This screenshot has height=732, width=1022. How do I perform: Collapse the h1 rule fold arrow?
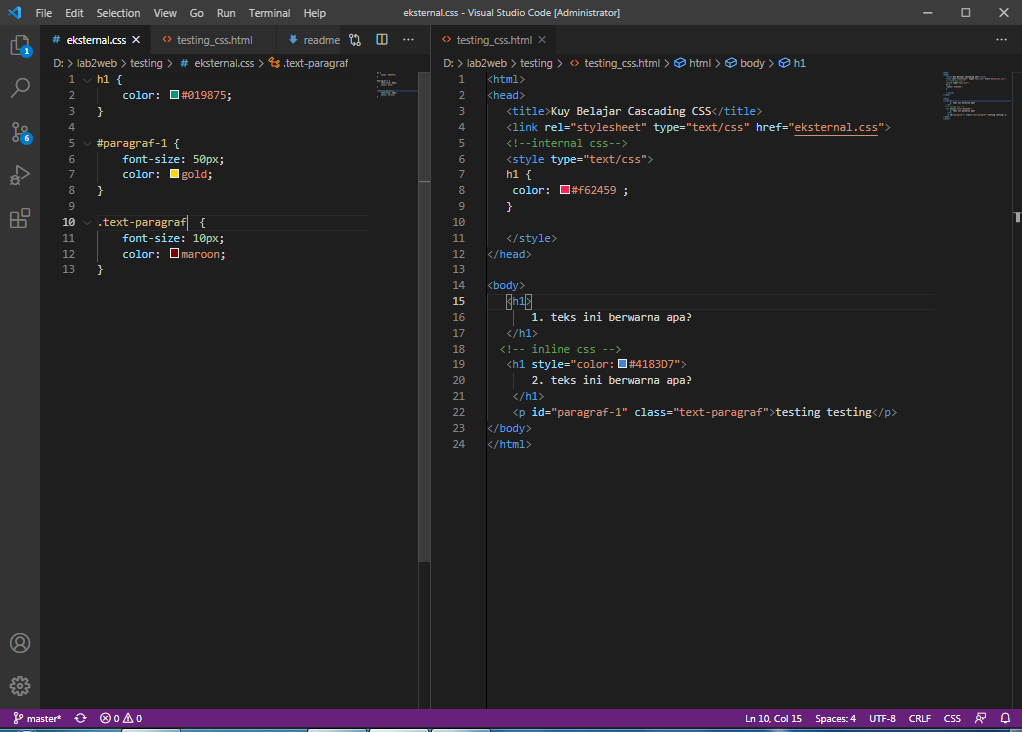[x=87, y=80]
